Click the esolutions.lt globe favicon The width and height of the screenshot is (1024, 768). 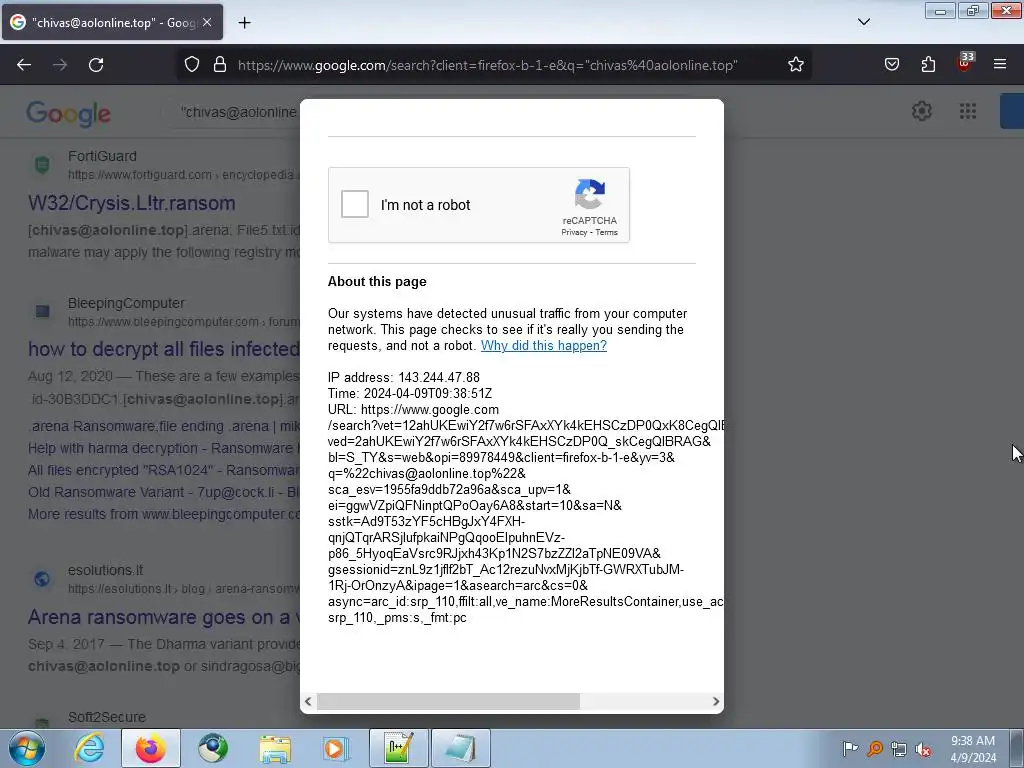(42, 579)
